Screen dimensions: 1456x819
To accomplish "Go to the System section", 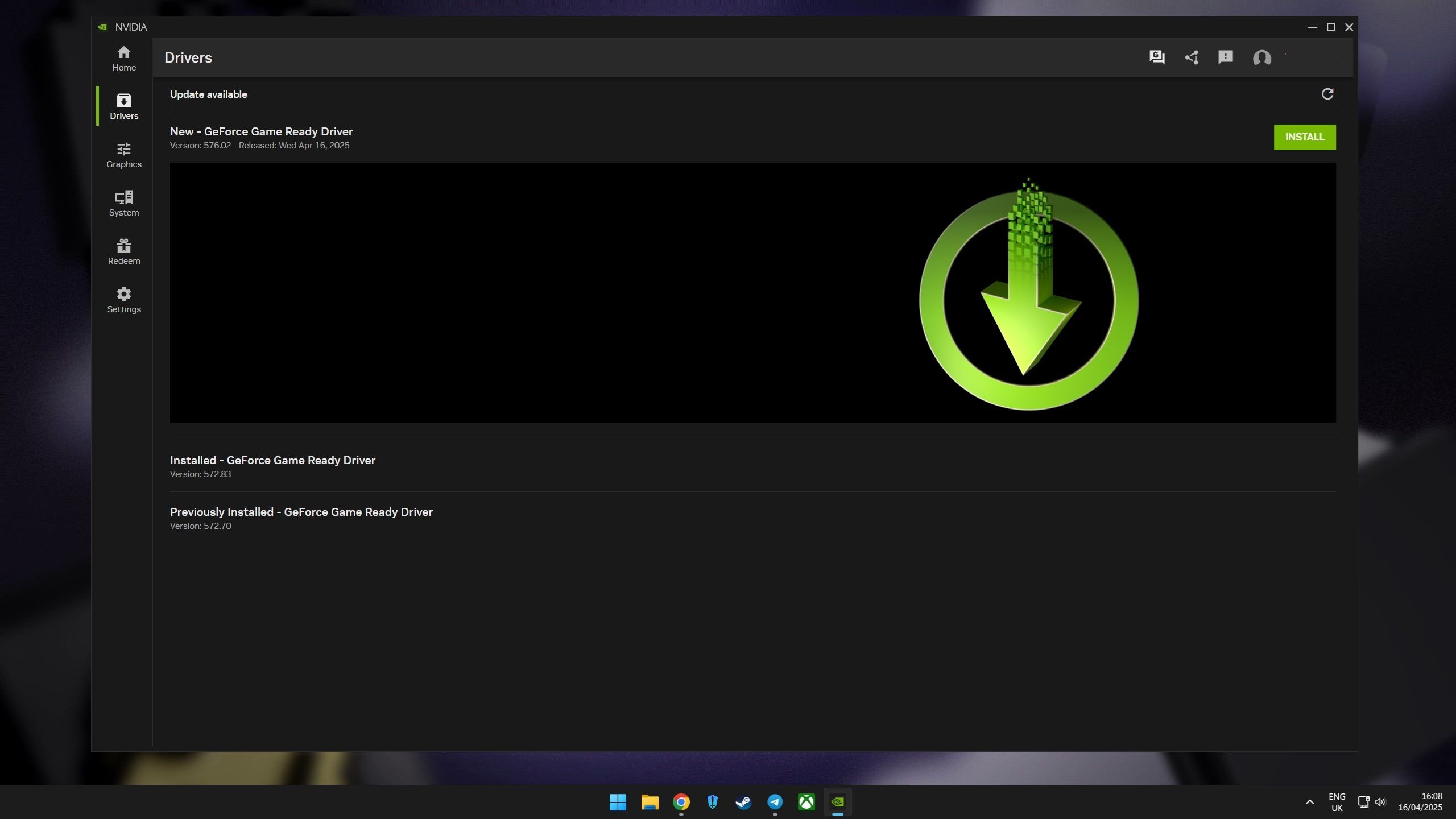I will 123,204.
